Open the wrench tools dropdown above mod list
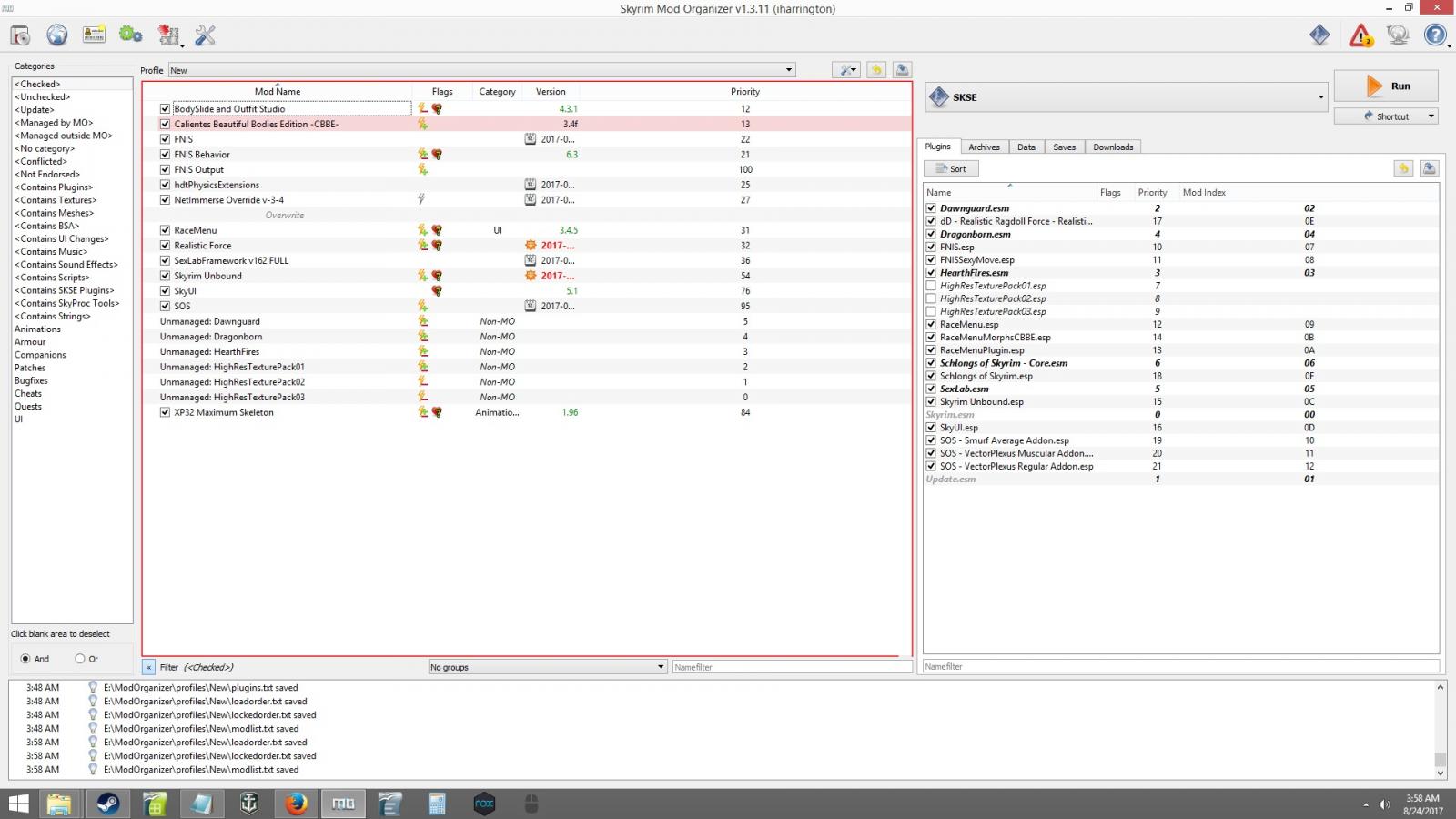The width and height of the screenshot is (1456, 819). tap(846, 70)
